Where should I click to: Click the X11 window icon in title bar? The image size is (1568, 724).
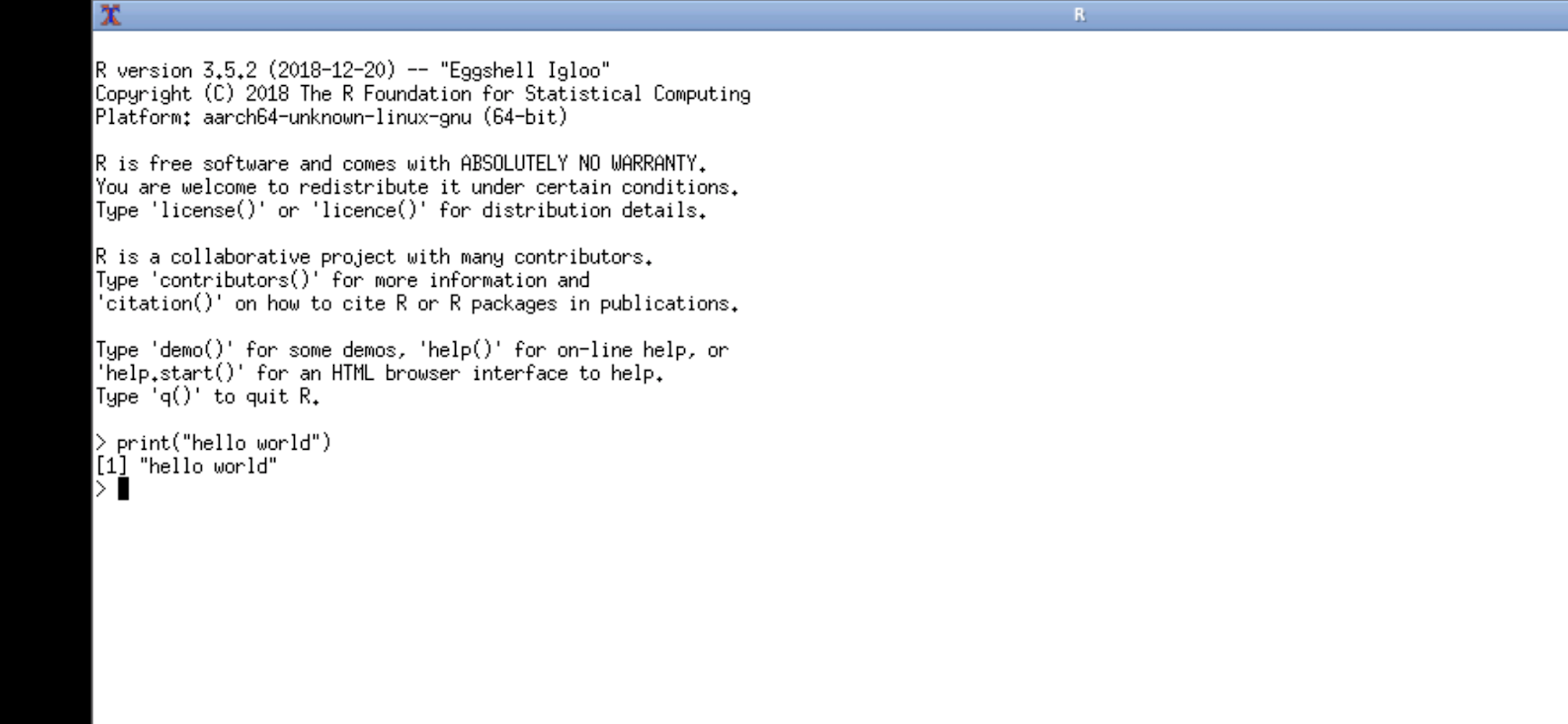(x=110, y=14)
